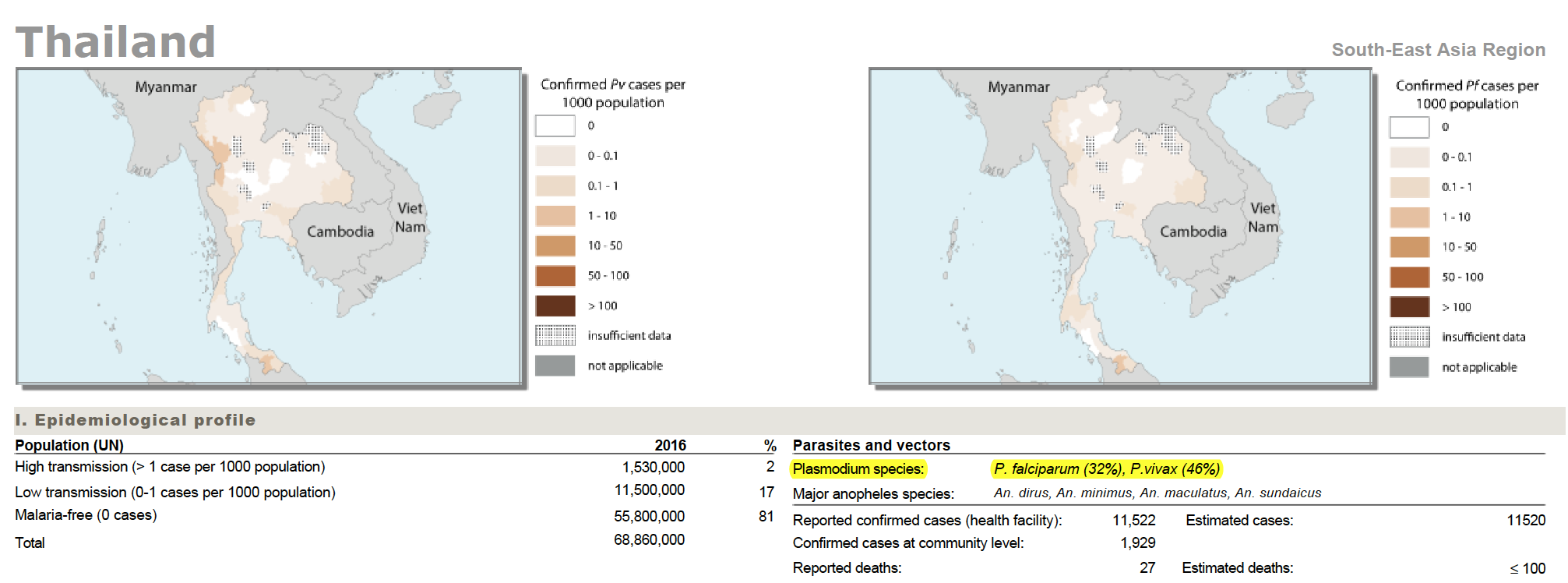This screenshot has width=1568, height=583.
Task: Click the Viet Nam label on the Pv map
Action: (x=410, y=217)
